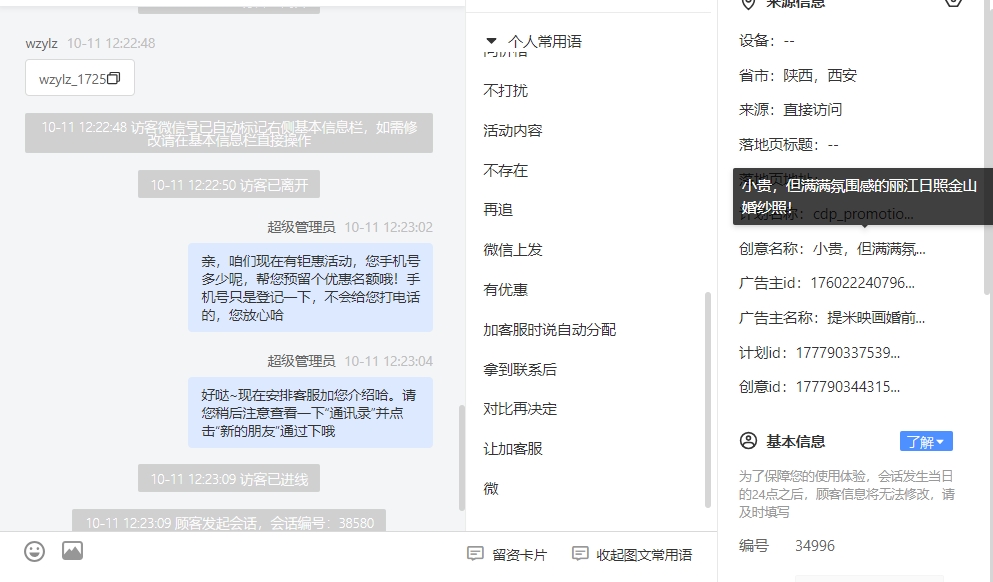The image size is (993, 582).
Task: Click the chat history scrollbar
Action: point(462,457)
